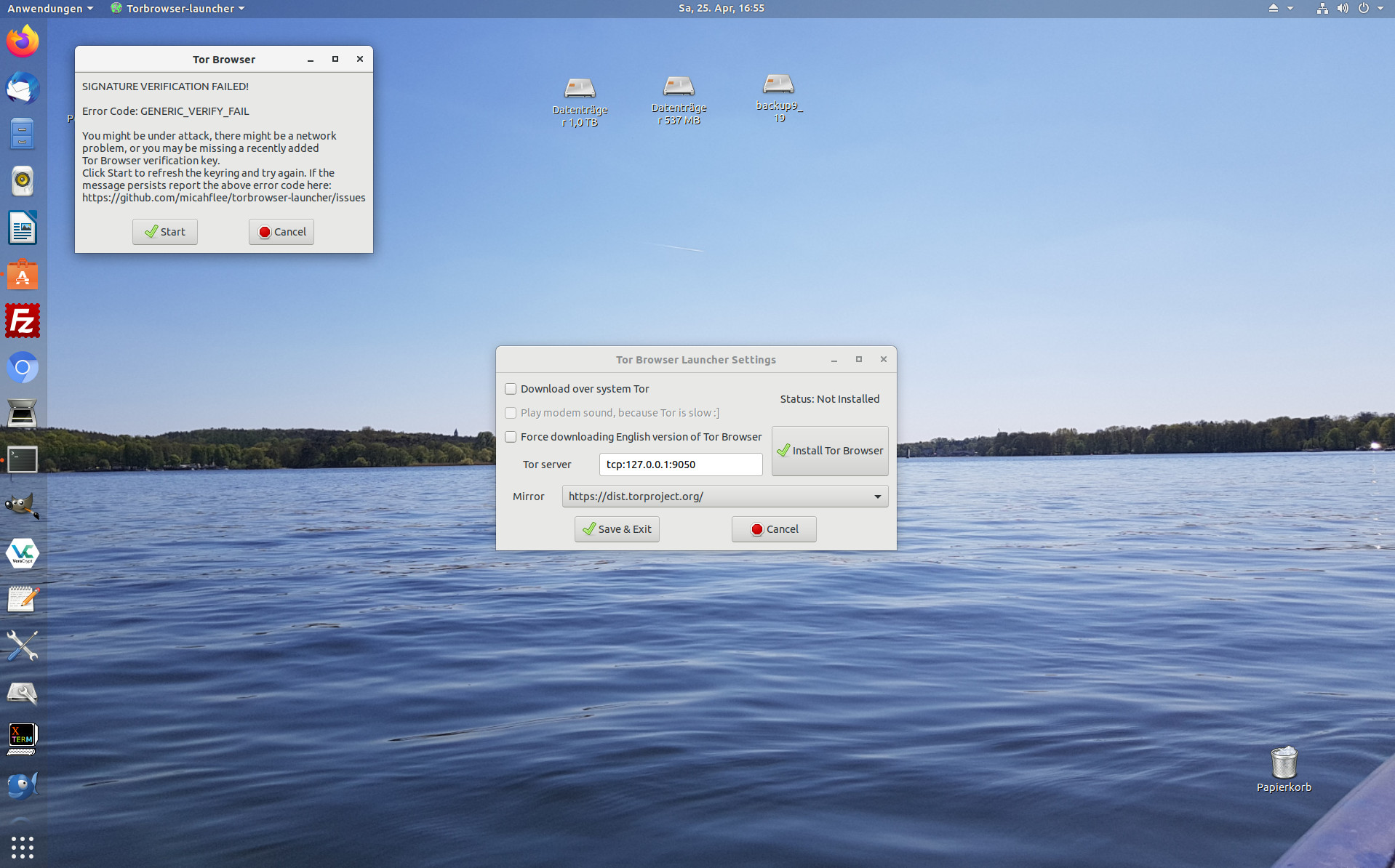Viewport: 1395px width, 868px height.
Task: Click the power icon in top bar
Action: (x=1364, y=8)
